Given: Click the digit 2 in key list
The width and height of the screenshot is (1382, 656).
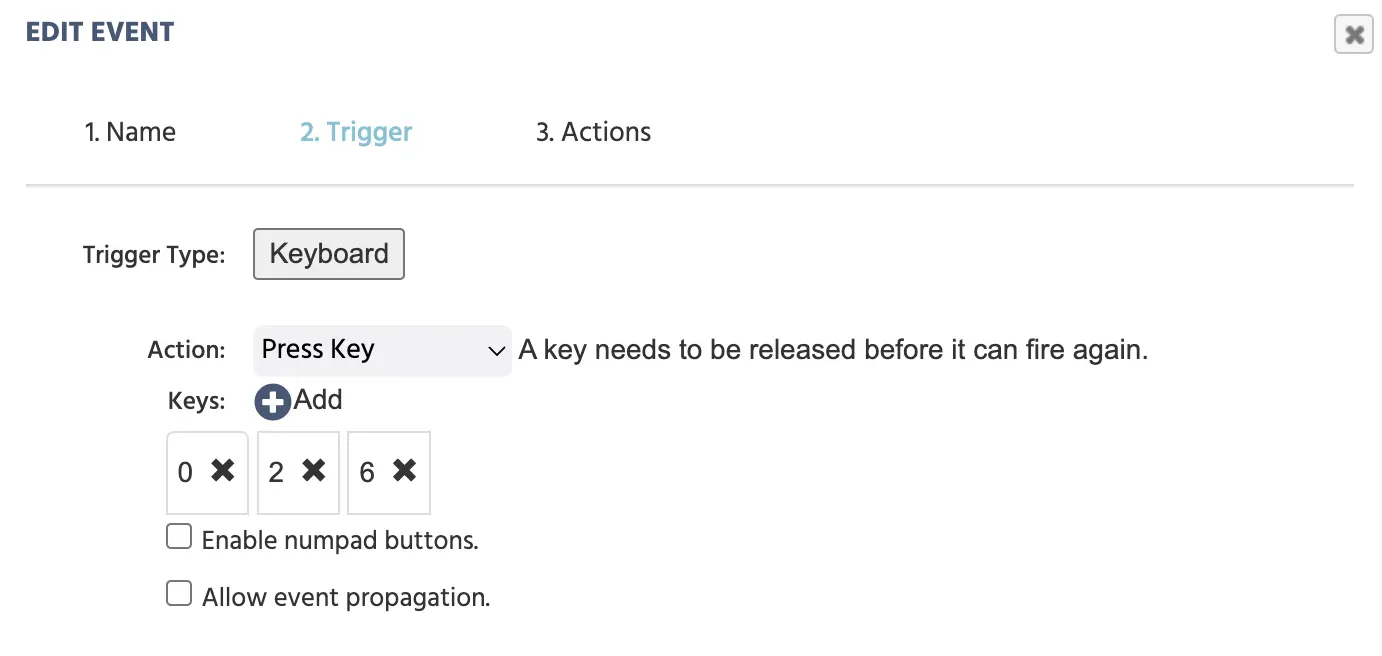Looking at the screenshot, I should point(276,472).
